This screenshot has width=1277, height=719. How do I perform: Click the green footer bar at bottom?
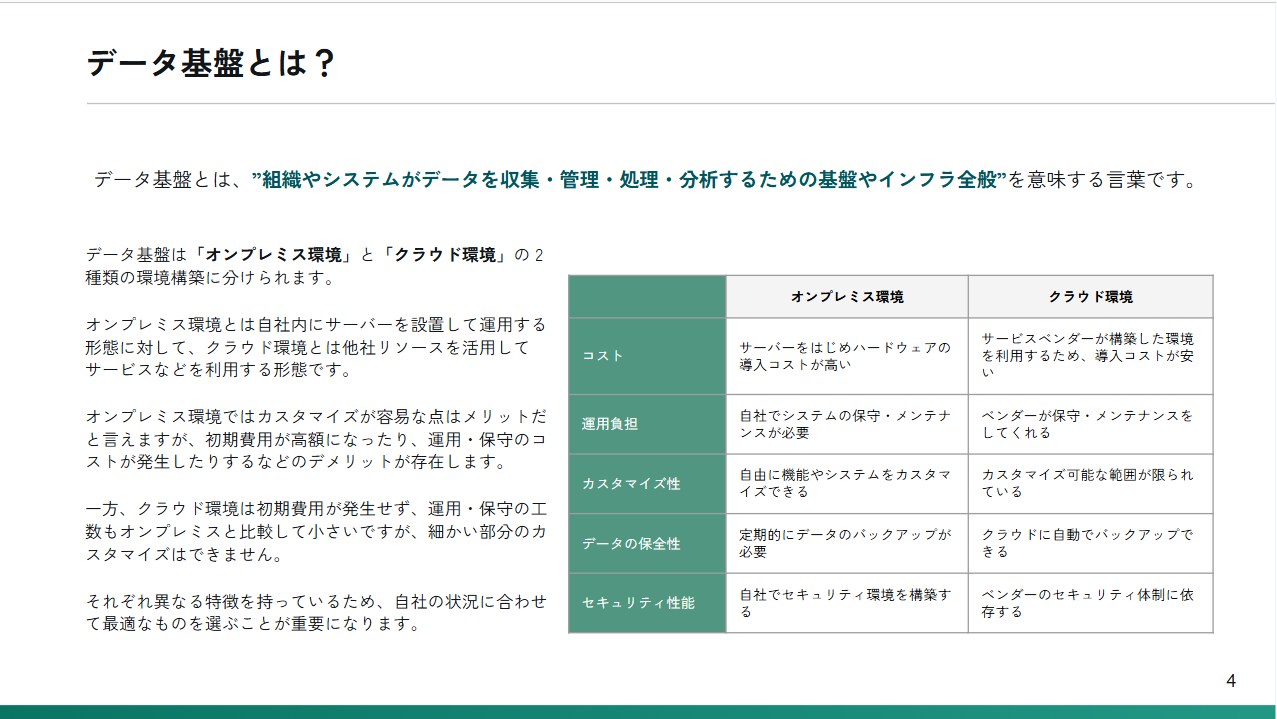pyautogui.click(x=638, y=712)
